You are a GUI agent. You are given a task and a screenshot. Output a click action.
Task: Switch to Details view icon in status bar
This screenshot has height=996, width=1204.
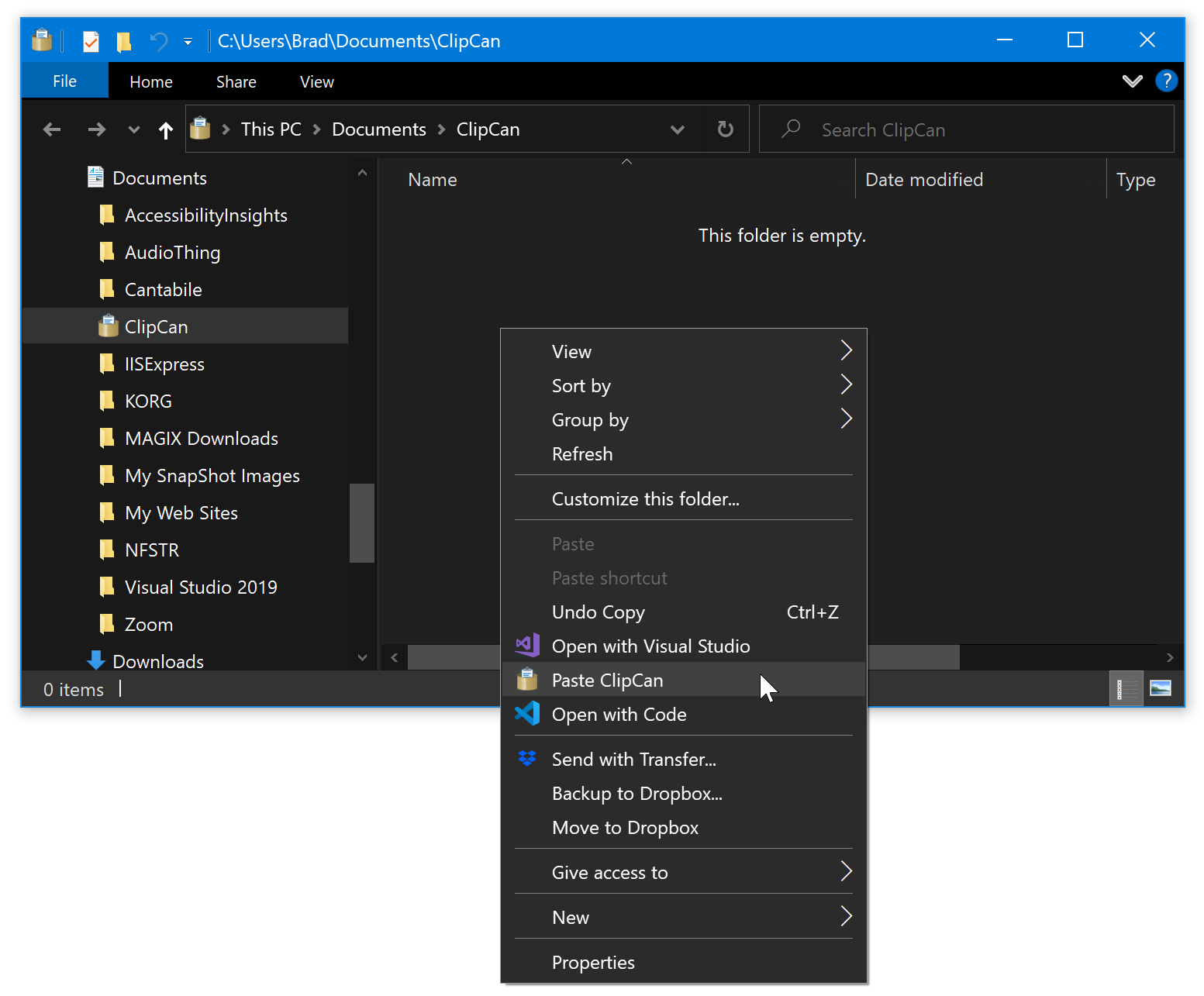tap(1126, 688)
